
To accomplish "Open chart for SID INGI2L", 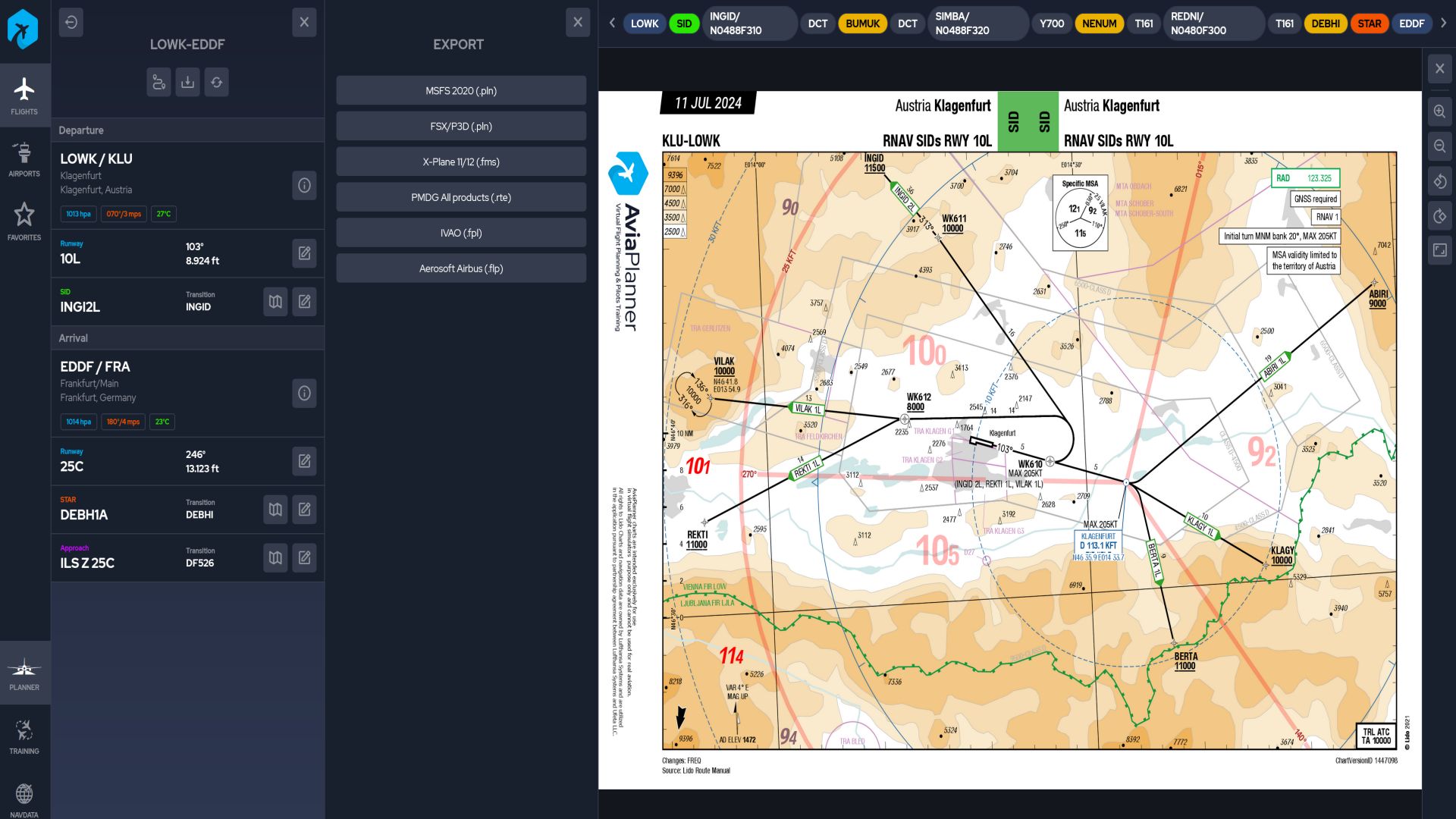I will [x=275, y=302].
